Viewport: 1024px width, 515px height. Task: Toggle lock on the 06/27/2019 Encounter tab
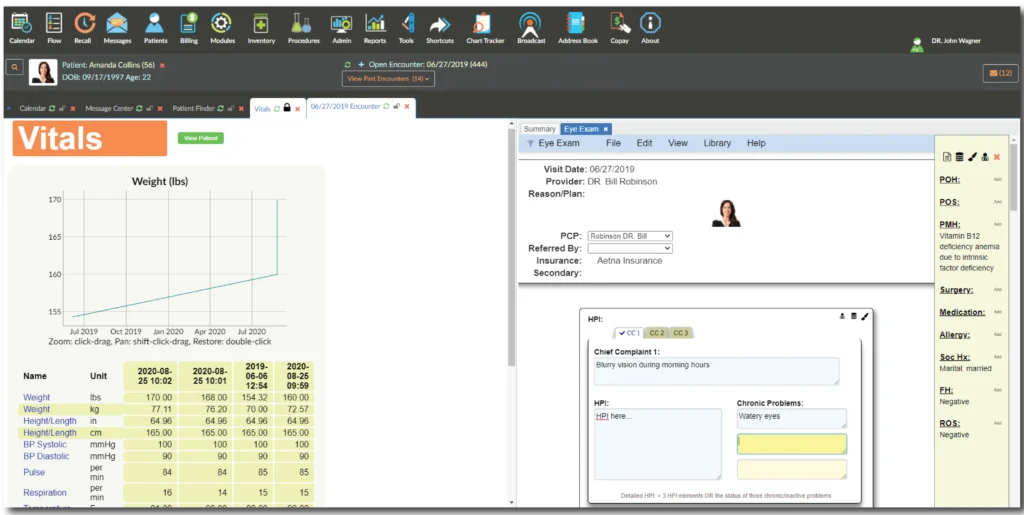396,106
